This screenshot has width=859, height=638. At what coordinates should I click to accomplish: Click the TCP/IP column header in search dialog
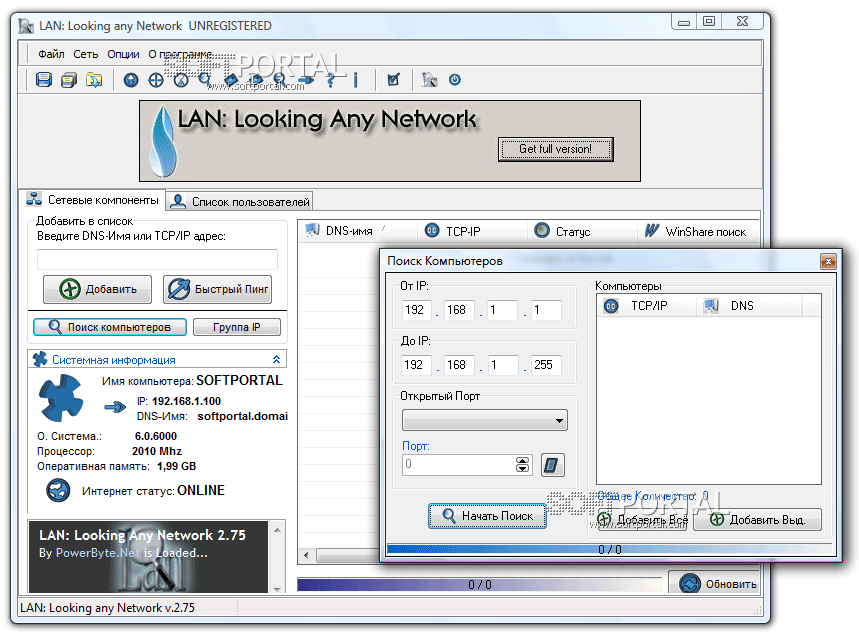[x=646, y=306]
